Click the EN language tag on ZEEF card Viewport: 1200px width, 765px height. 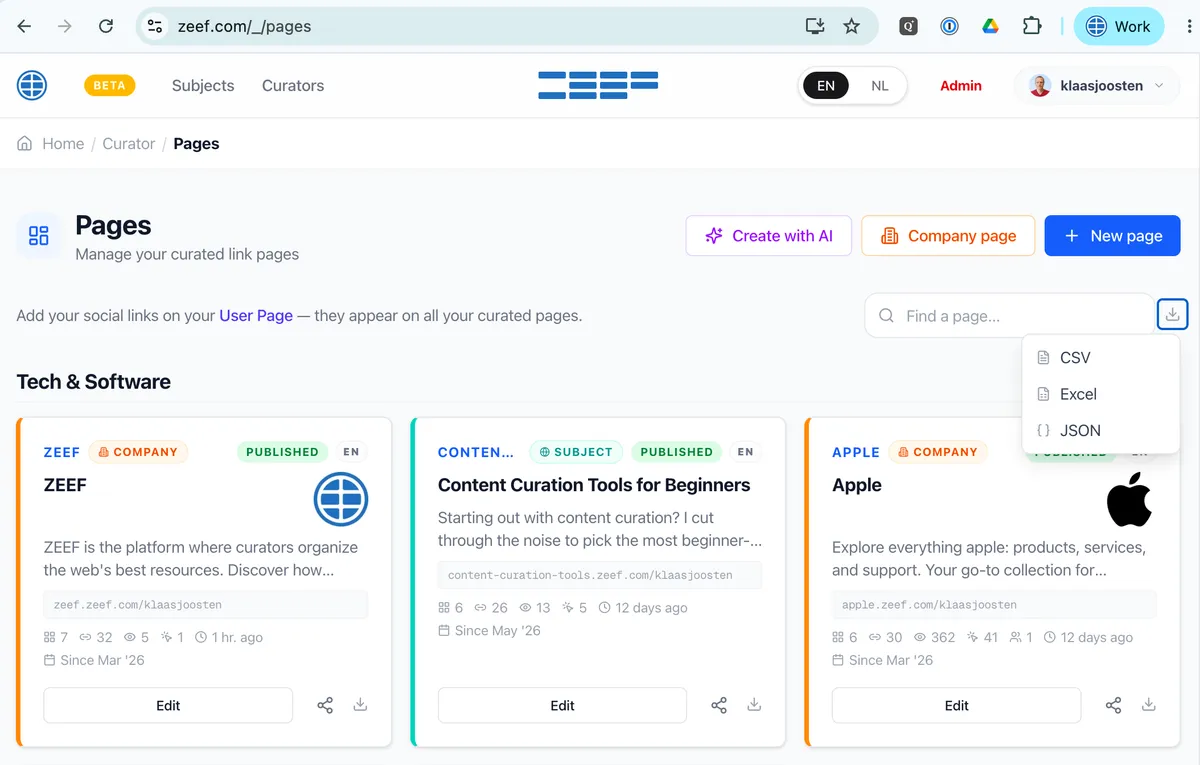(x=351, y=452)
